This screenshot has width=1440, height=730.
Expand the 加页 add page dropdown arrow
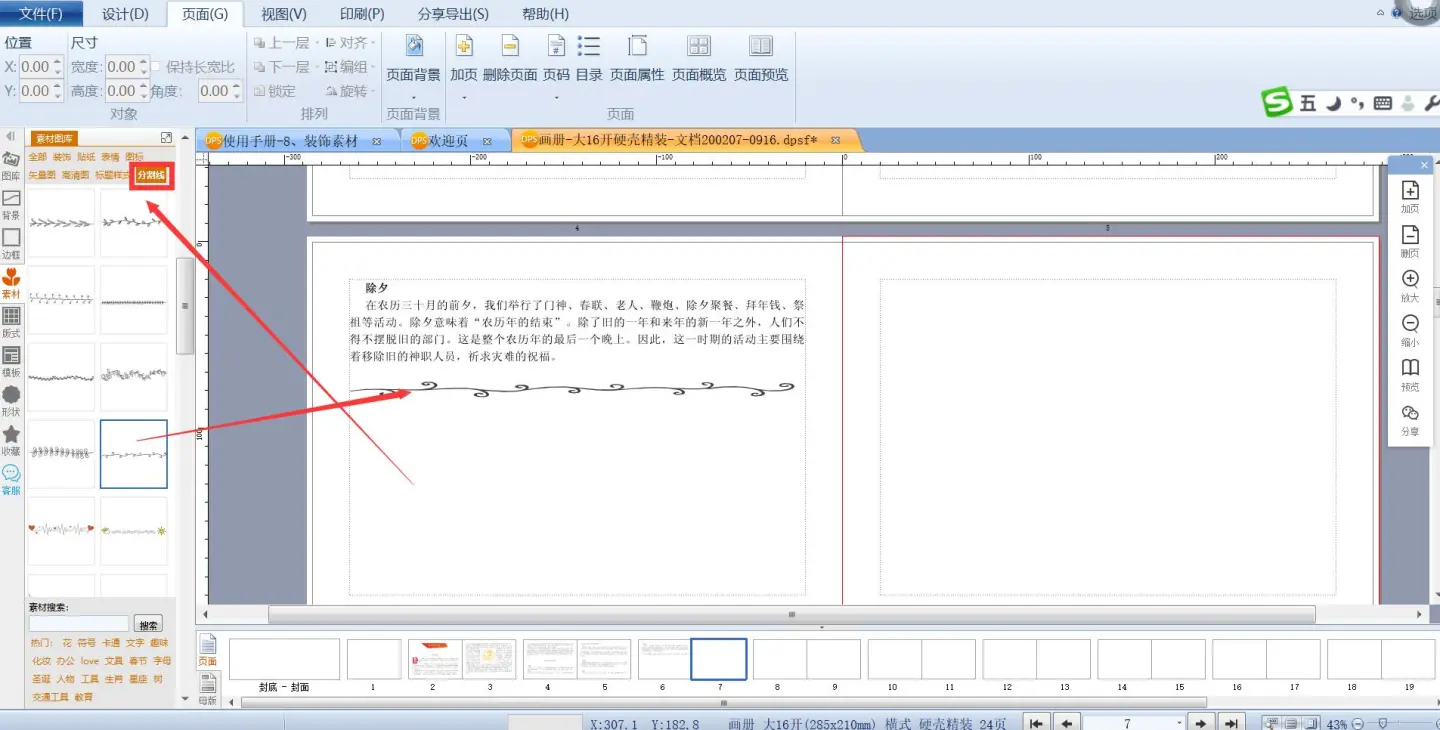click(x=464, y=97)
